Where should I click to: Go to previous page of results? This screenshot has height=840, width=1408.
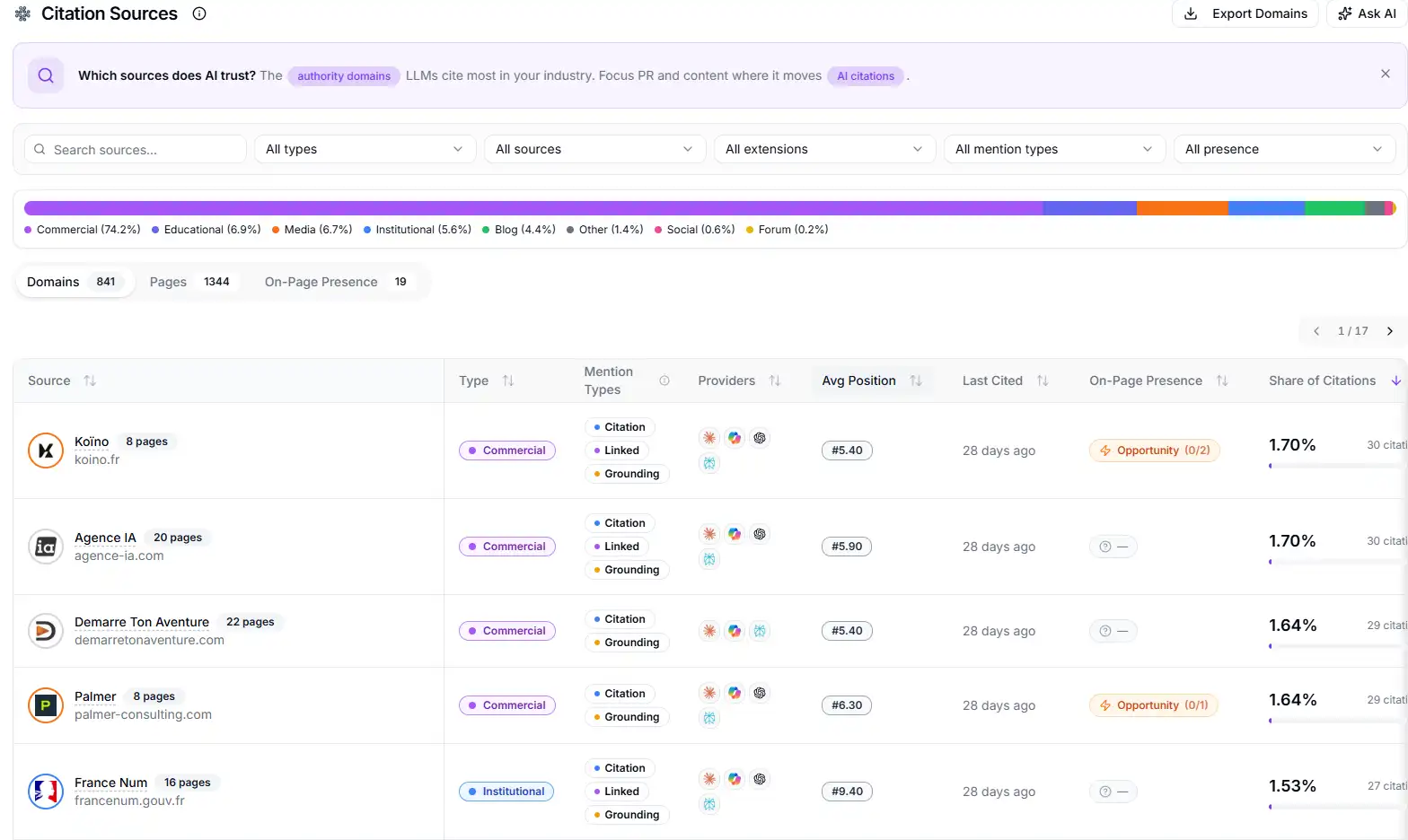pyautogui.click(x=1316, y=331)
